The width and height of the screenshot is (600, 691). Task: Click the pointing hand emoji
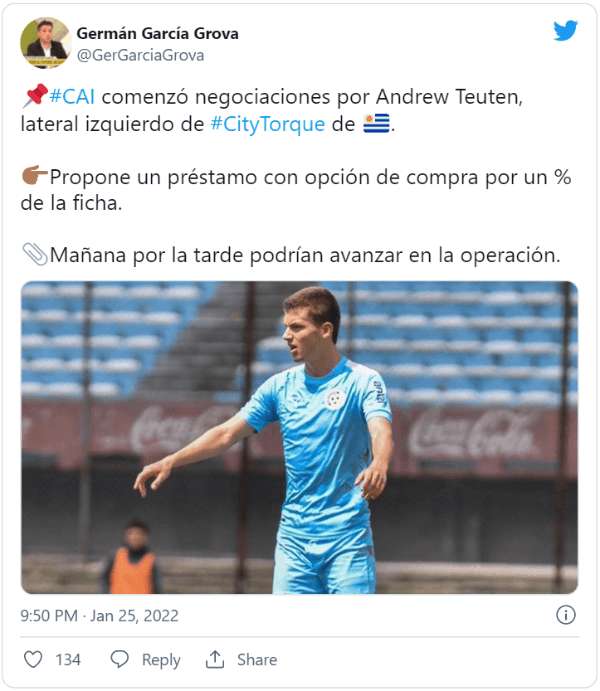point(35,175)
